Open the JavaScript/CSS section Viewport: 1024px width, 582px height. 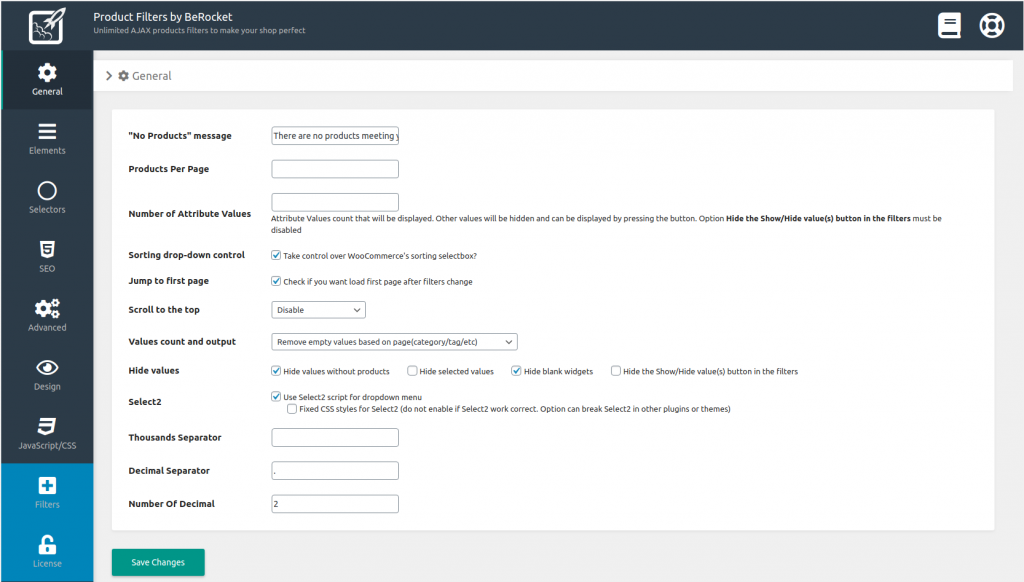point(47,434)
